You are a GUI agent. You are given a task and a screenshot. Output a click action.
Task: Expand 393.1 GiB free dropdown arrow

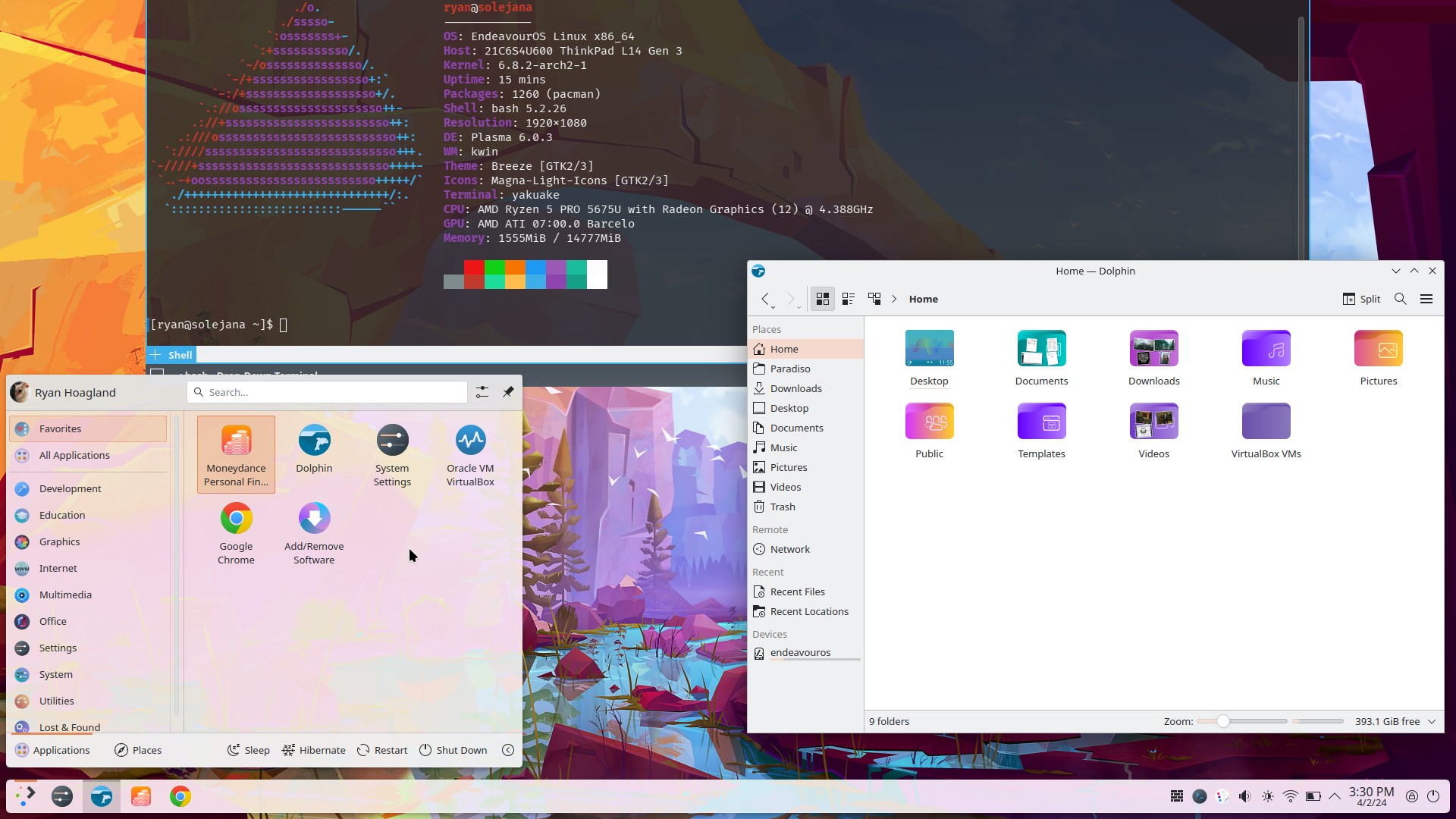point(1432,721)
